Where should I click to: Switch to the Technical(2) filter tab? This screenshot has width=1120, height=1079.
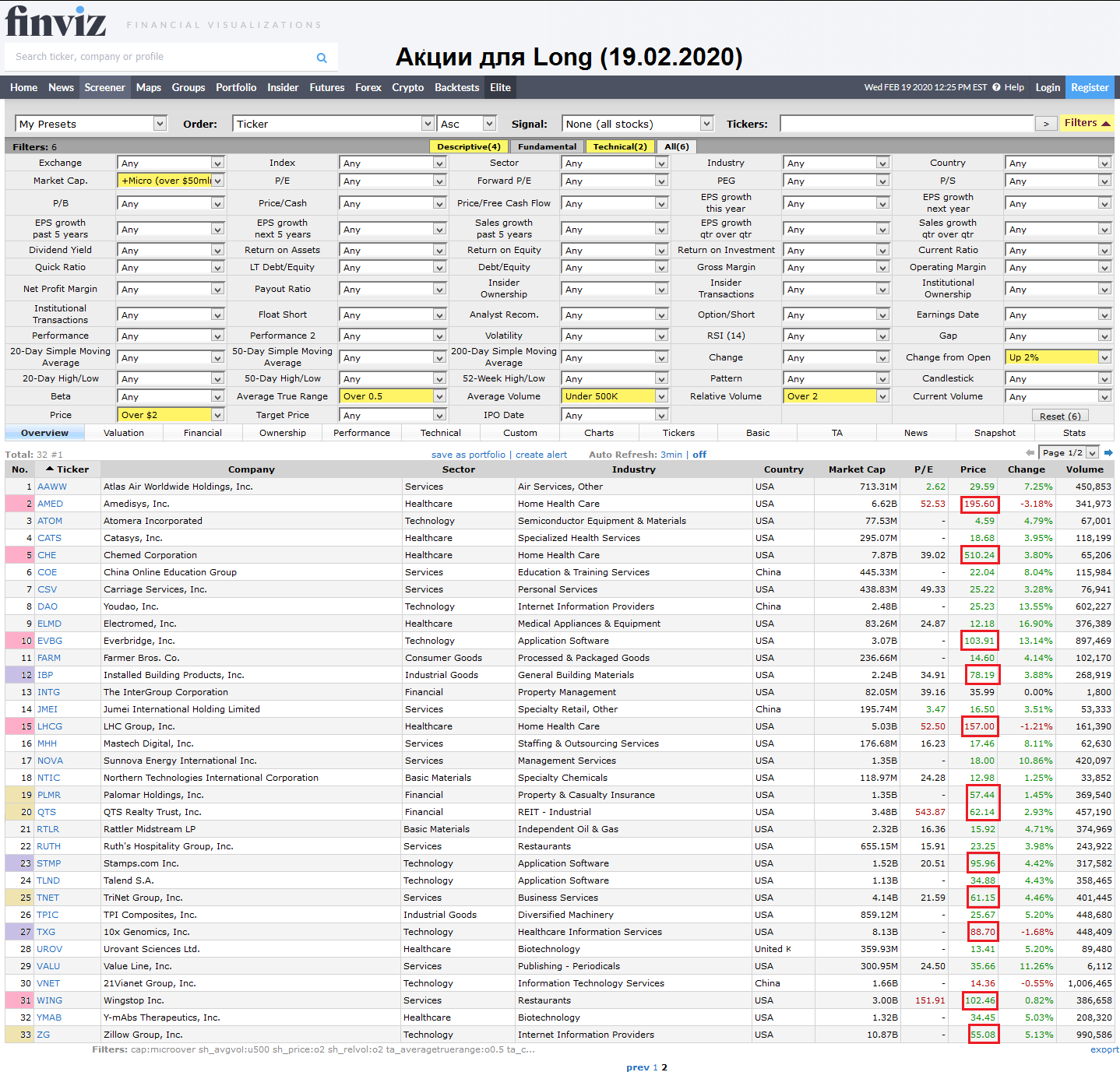[620, 146]
